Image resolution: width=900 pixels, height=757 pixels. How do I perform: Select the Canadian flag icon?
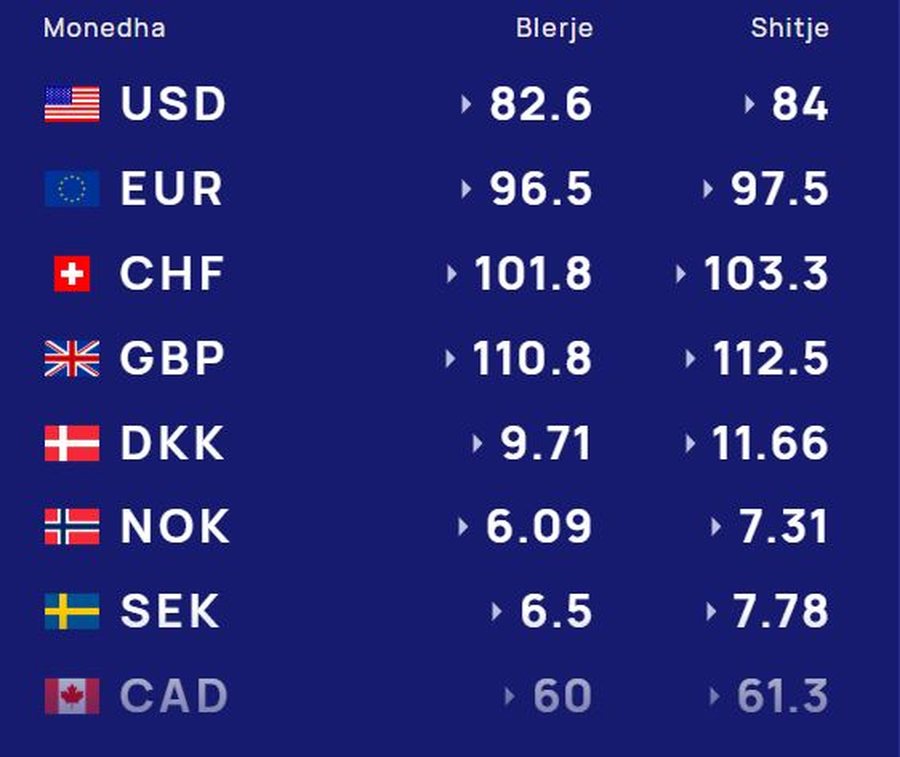coord(72,696)
